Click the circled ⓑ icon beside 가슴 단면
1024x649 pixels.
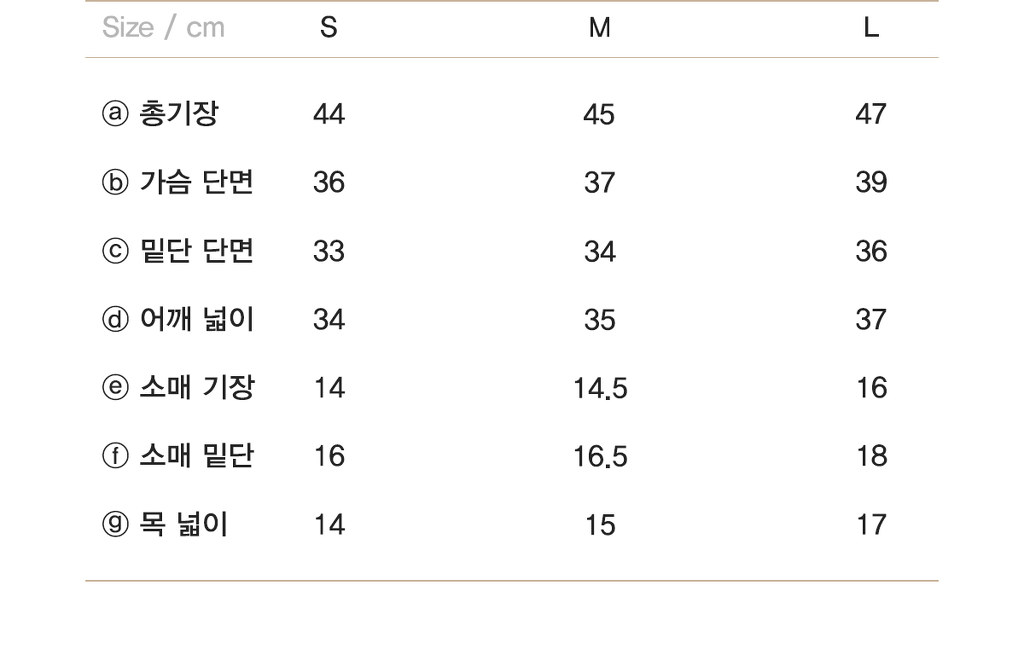[x=115, y=182]
